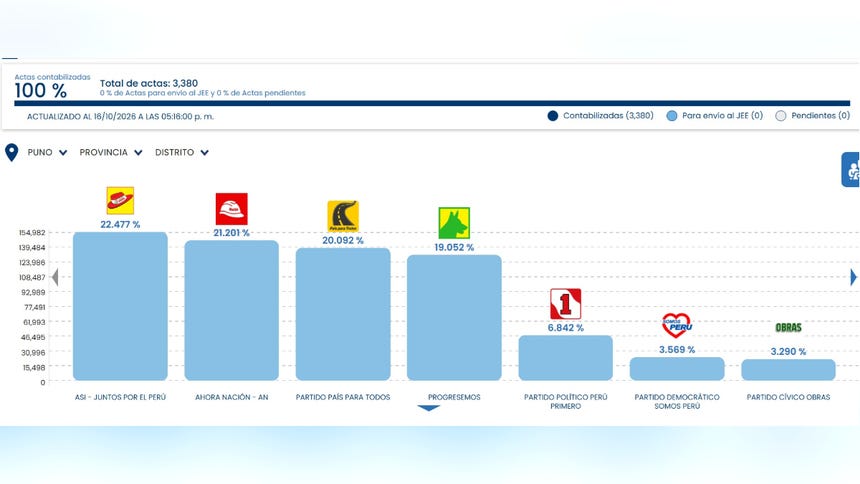This screenshot has width=860, height=484.
Task: Click the Pendientes (0) legend label
Action: [821, 116]
